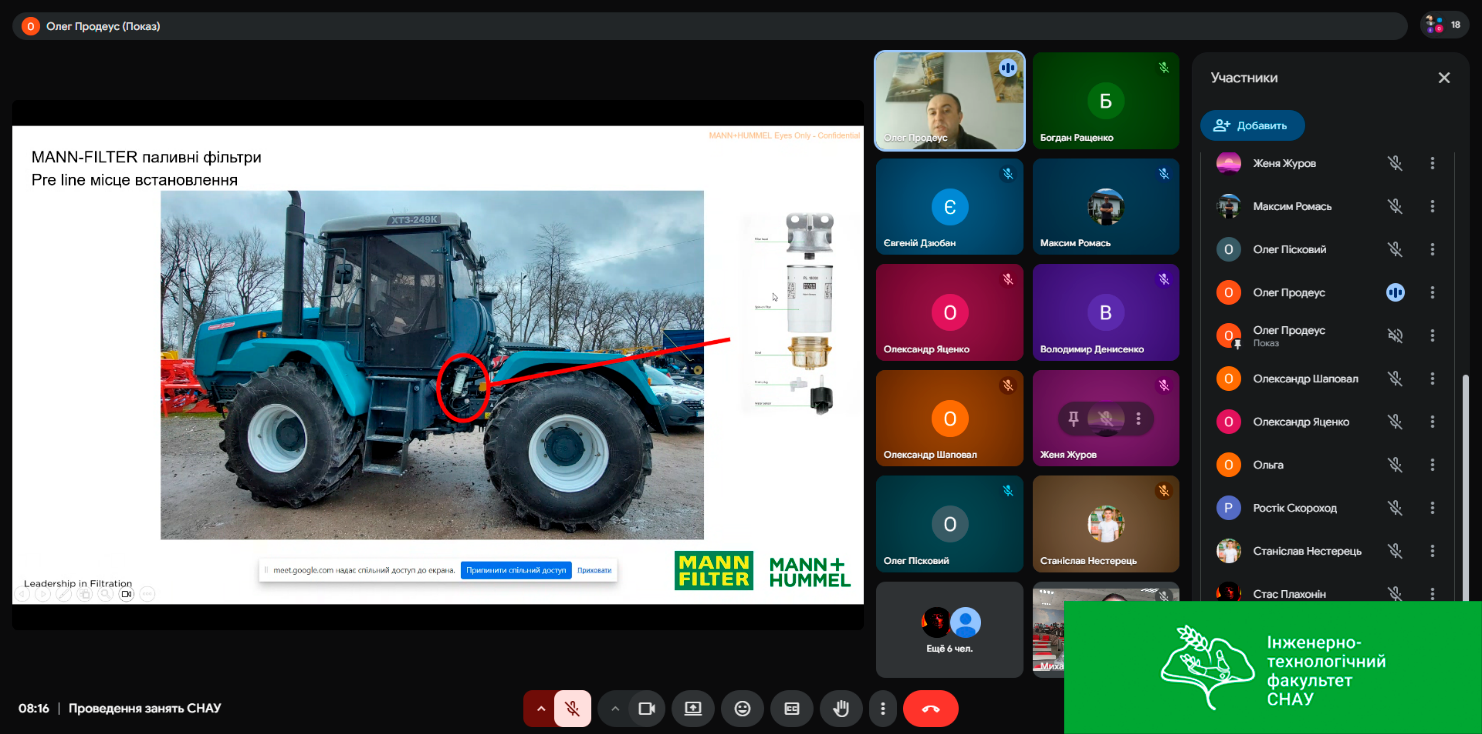Viewport: 1482px width, 734px height.
Task: Select the Ещё 6 чел. tile
Action: (x=949, y=629)
